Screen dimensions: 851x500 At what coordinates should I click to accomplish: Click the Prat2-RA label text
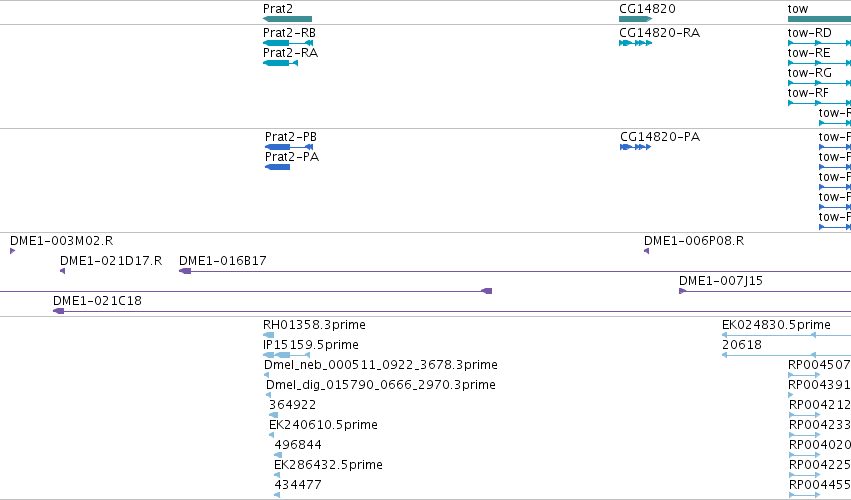290,53
